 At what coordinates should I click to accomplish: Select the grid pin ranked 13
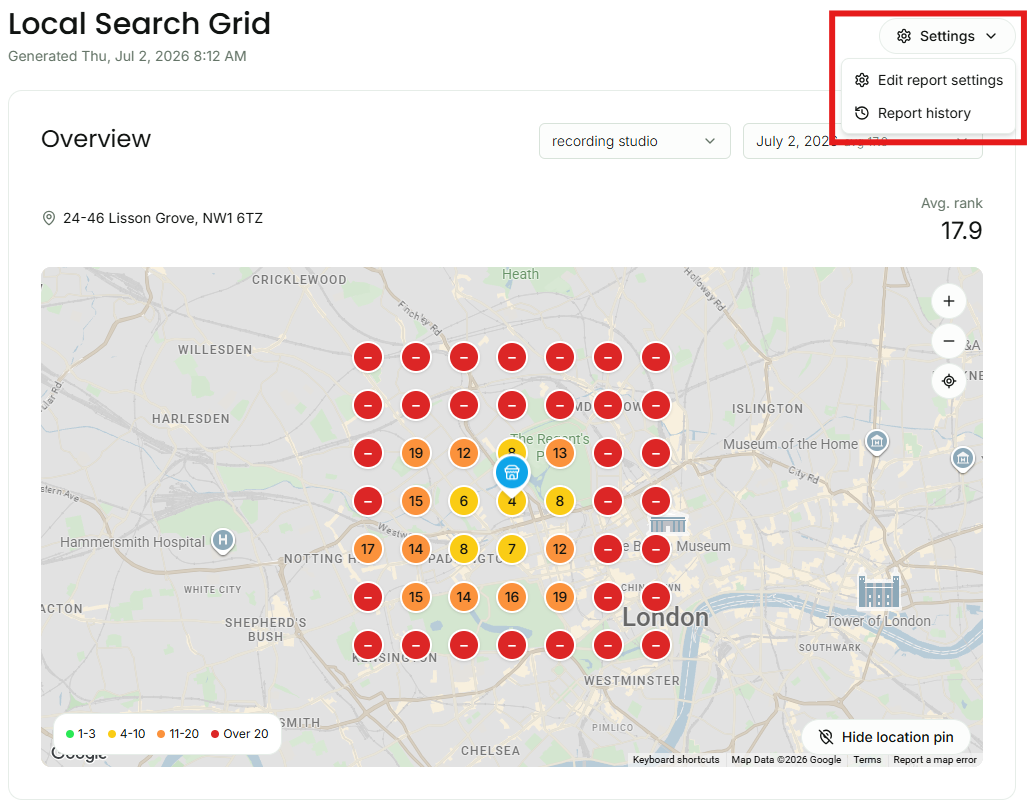click(x=559, y=453)
